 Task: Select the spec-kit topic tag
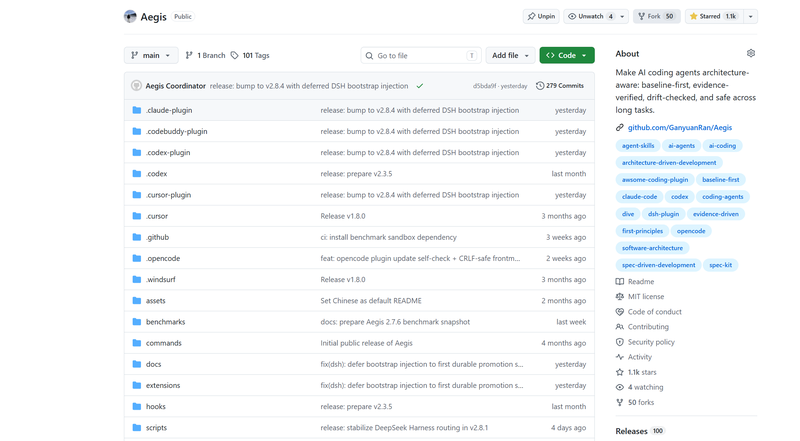720,265
